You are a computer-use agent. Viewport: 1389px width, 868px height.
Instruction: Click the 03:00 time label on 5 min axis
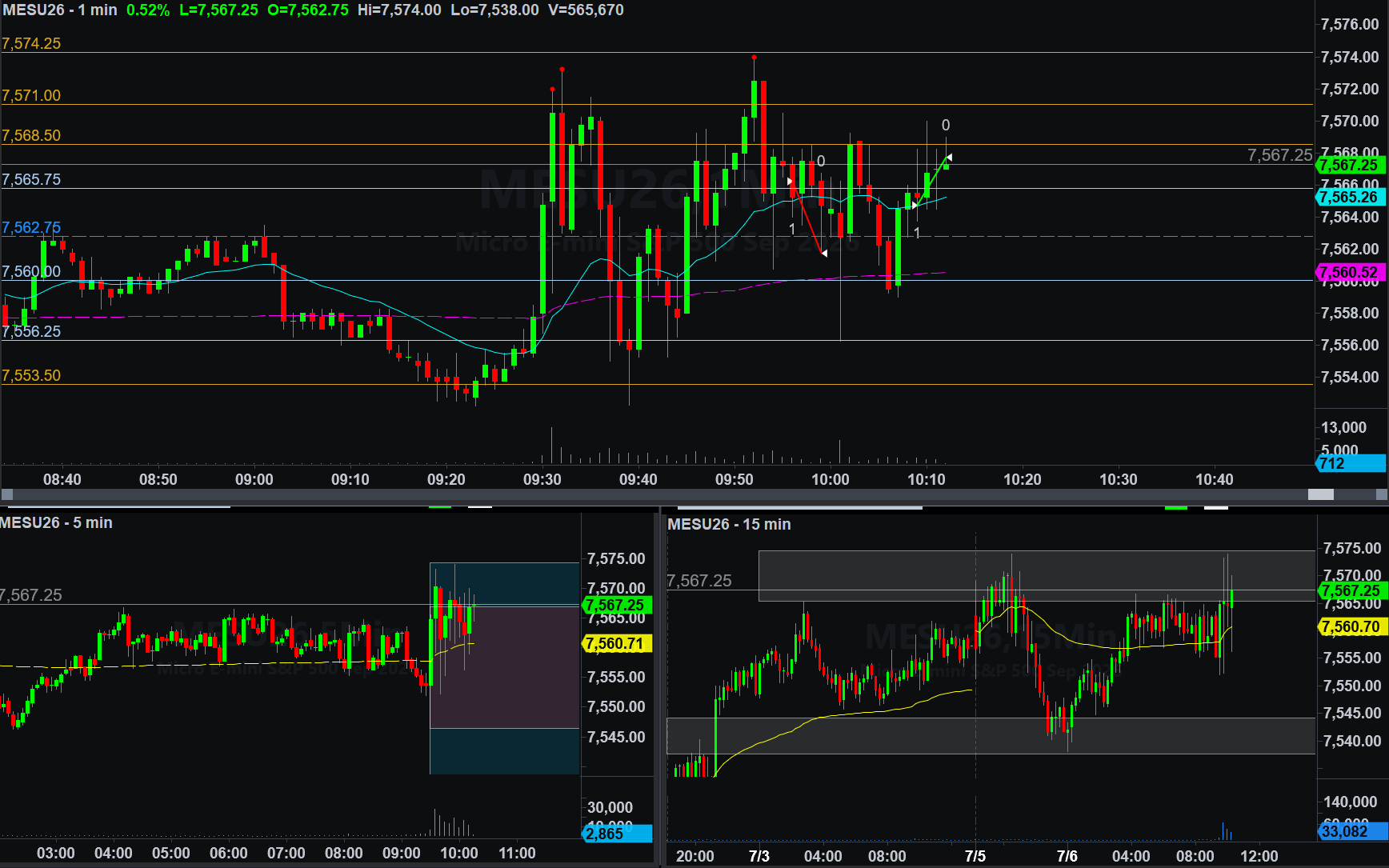tap(56, 854)
